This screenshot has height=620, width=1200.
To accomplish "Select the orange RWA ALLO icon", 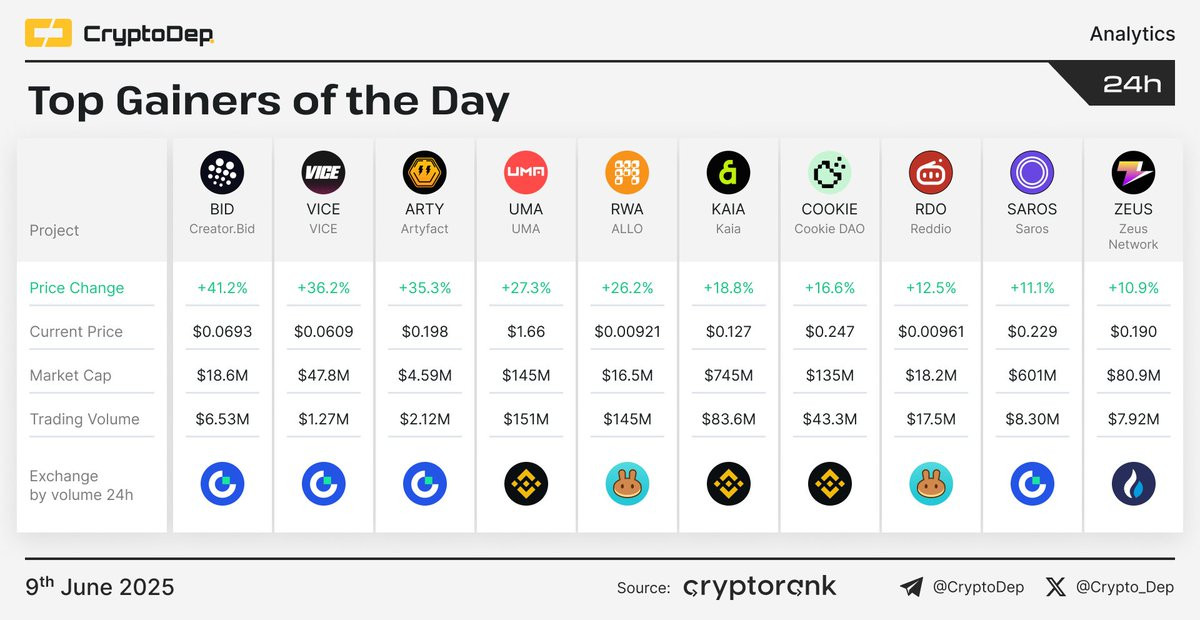I will (x=627, y=173).
